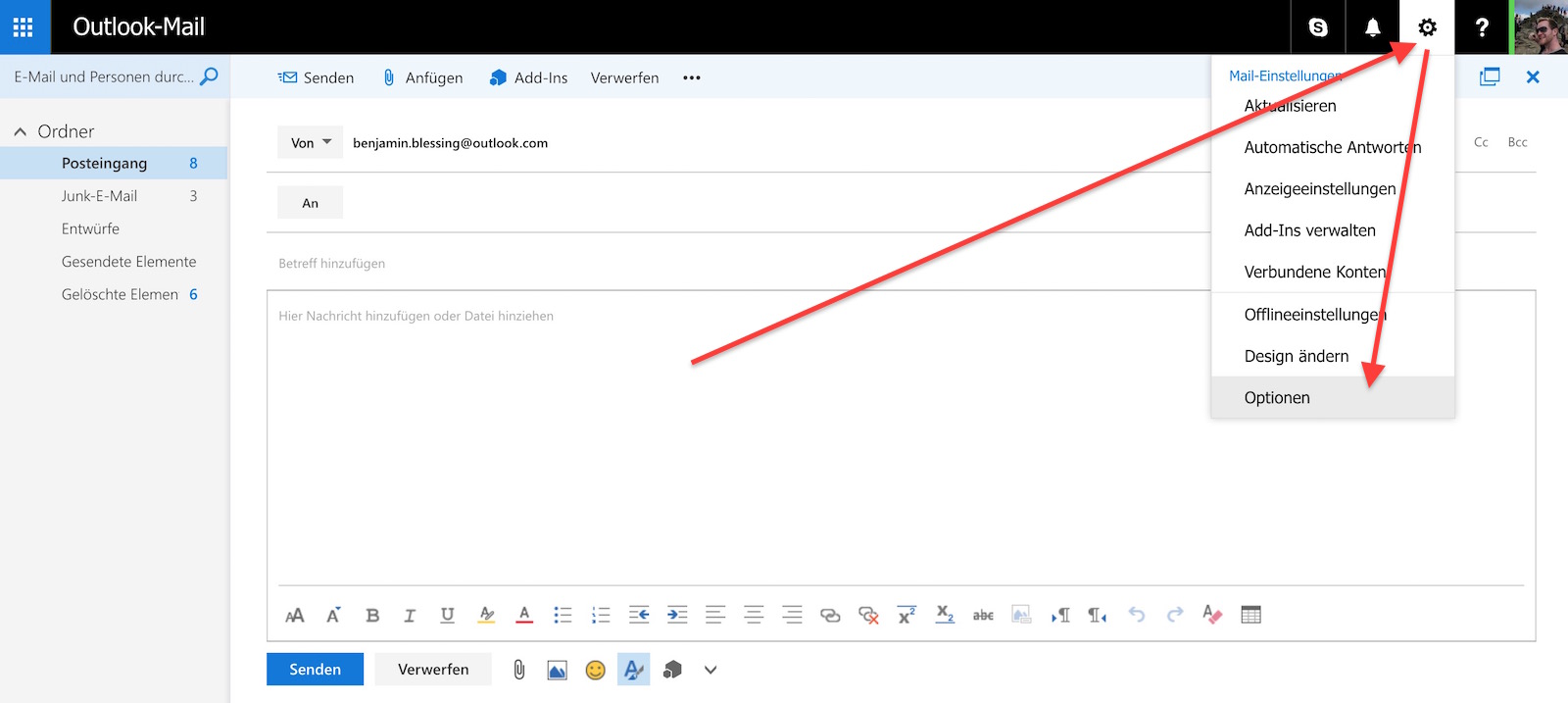Remove hyperlink icon
1568x703 pixels.
click(x=868, y=616)
